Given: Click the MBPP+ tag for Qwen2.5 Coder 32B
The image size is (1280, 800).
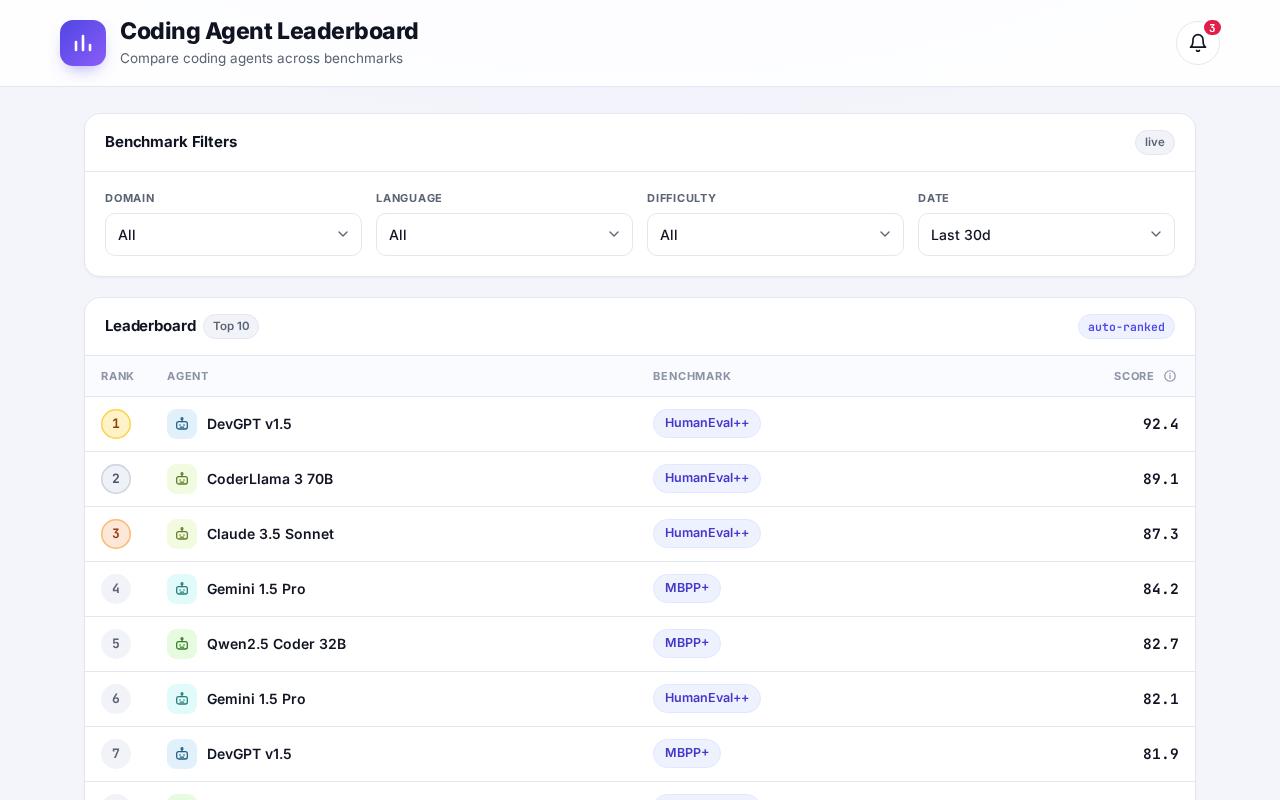Looking at the screenshot, I should 687,644.
